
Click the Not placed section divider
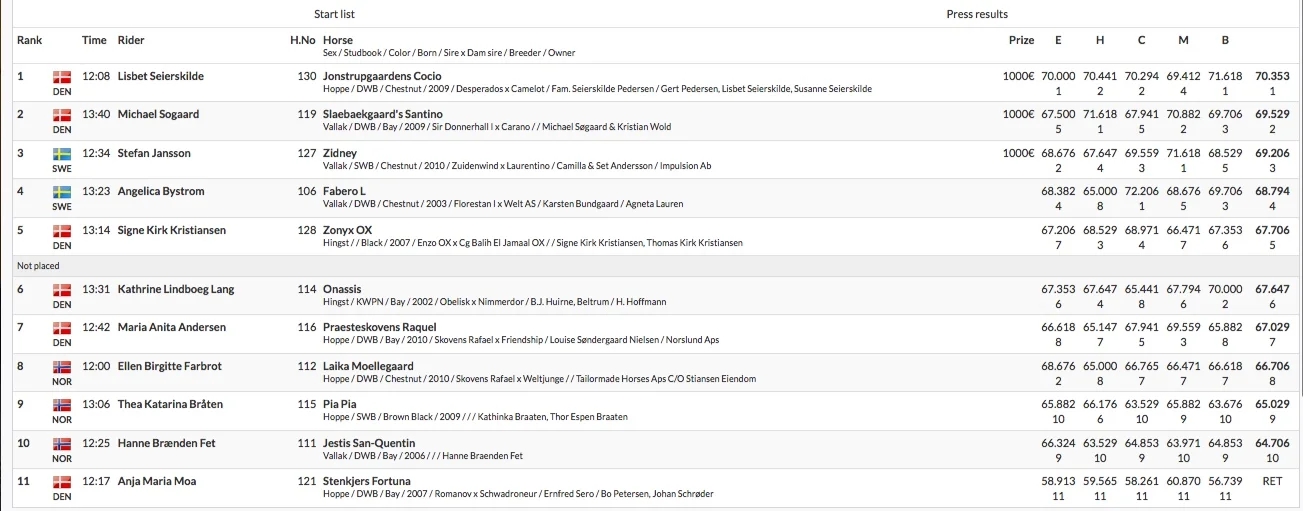pos(651,266)
